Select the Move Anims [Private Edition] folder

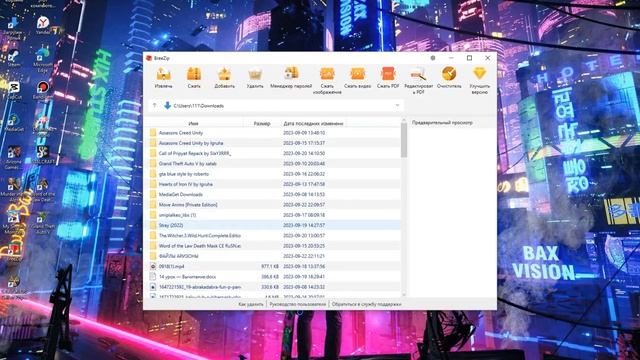pyautogui.click(x=273, y=204)
